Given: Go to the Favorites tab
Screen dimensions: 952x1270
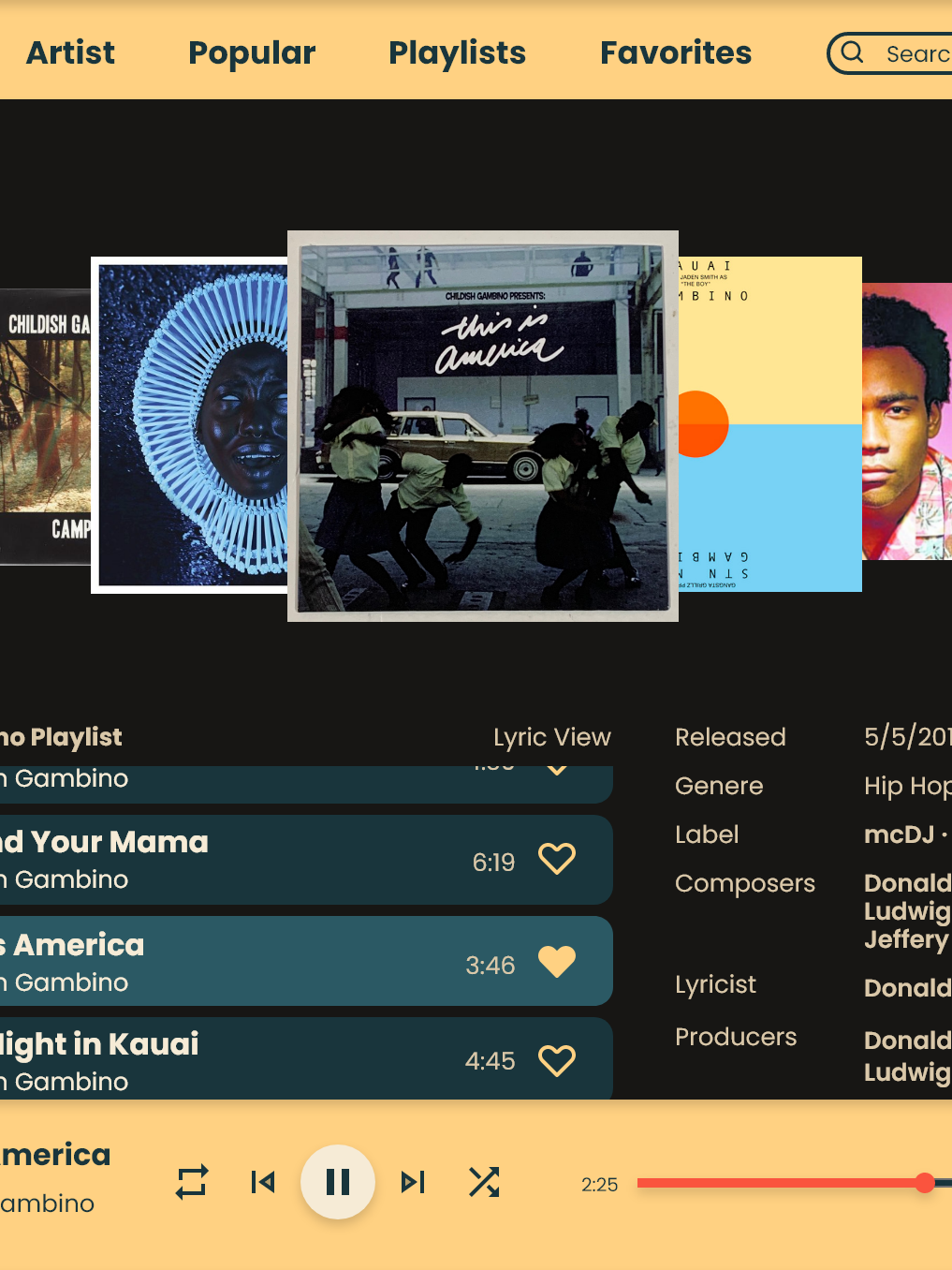Looking at the screenshot, I should 676,52.
